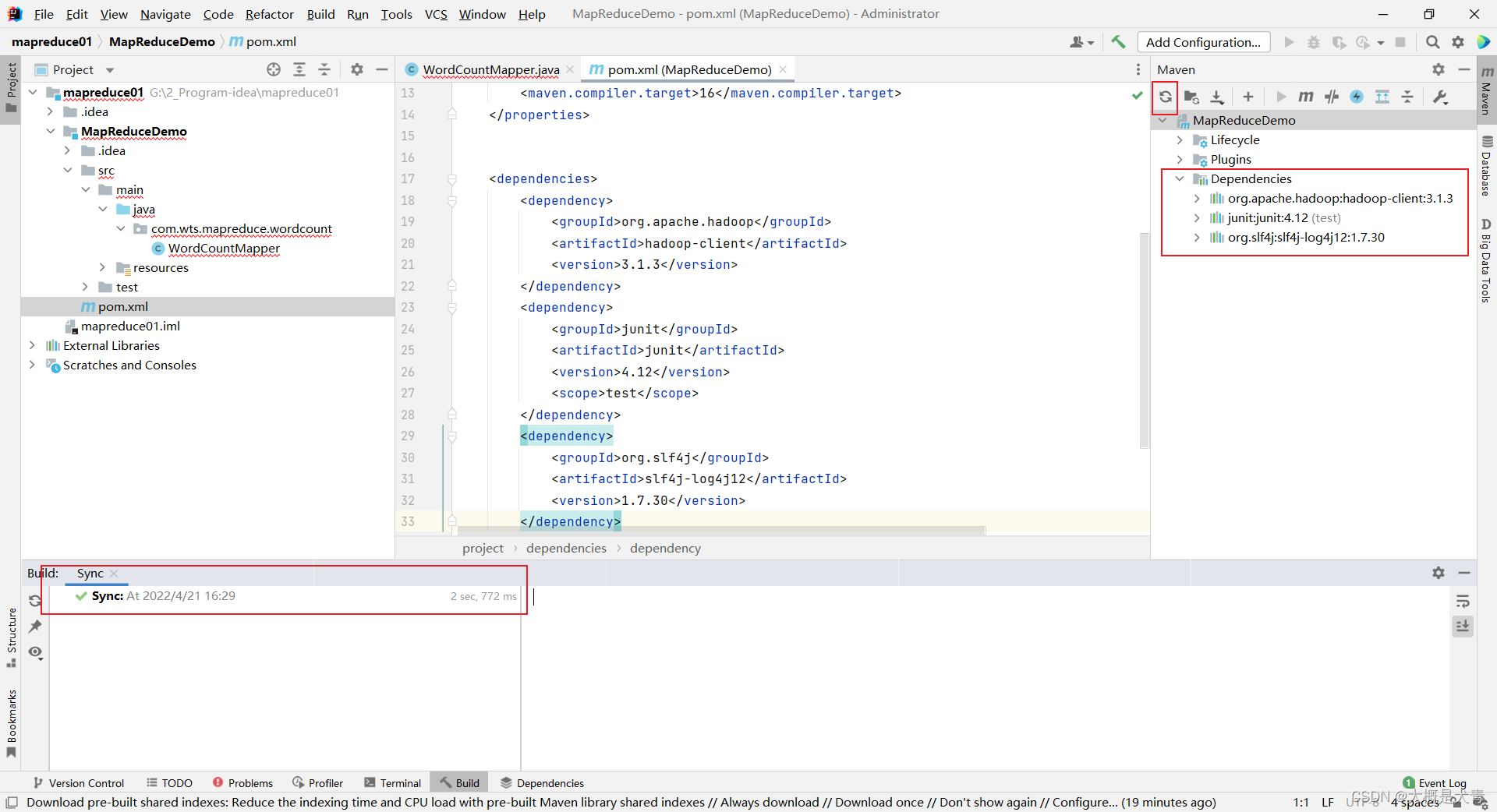1497x812 pixels.
Task: Hide the Maven tool window
Action: click(x=1464, y=69)
